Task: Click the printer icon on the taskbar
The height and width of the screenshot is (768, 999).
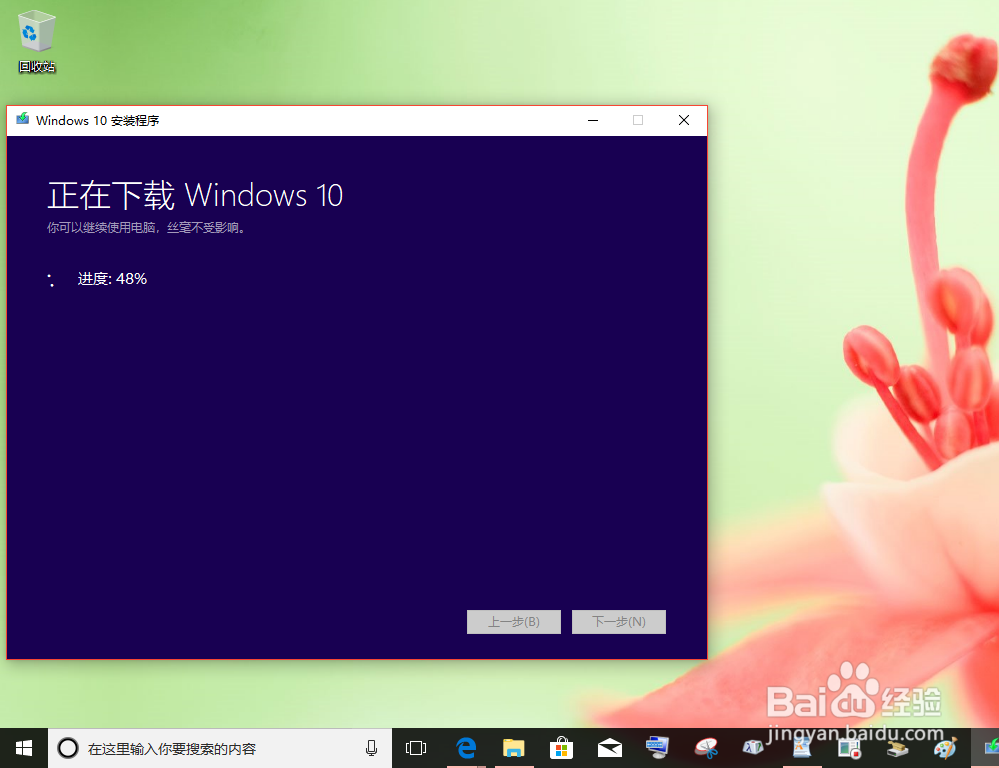Action: (897, 747)
